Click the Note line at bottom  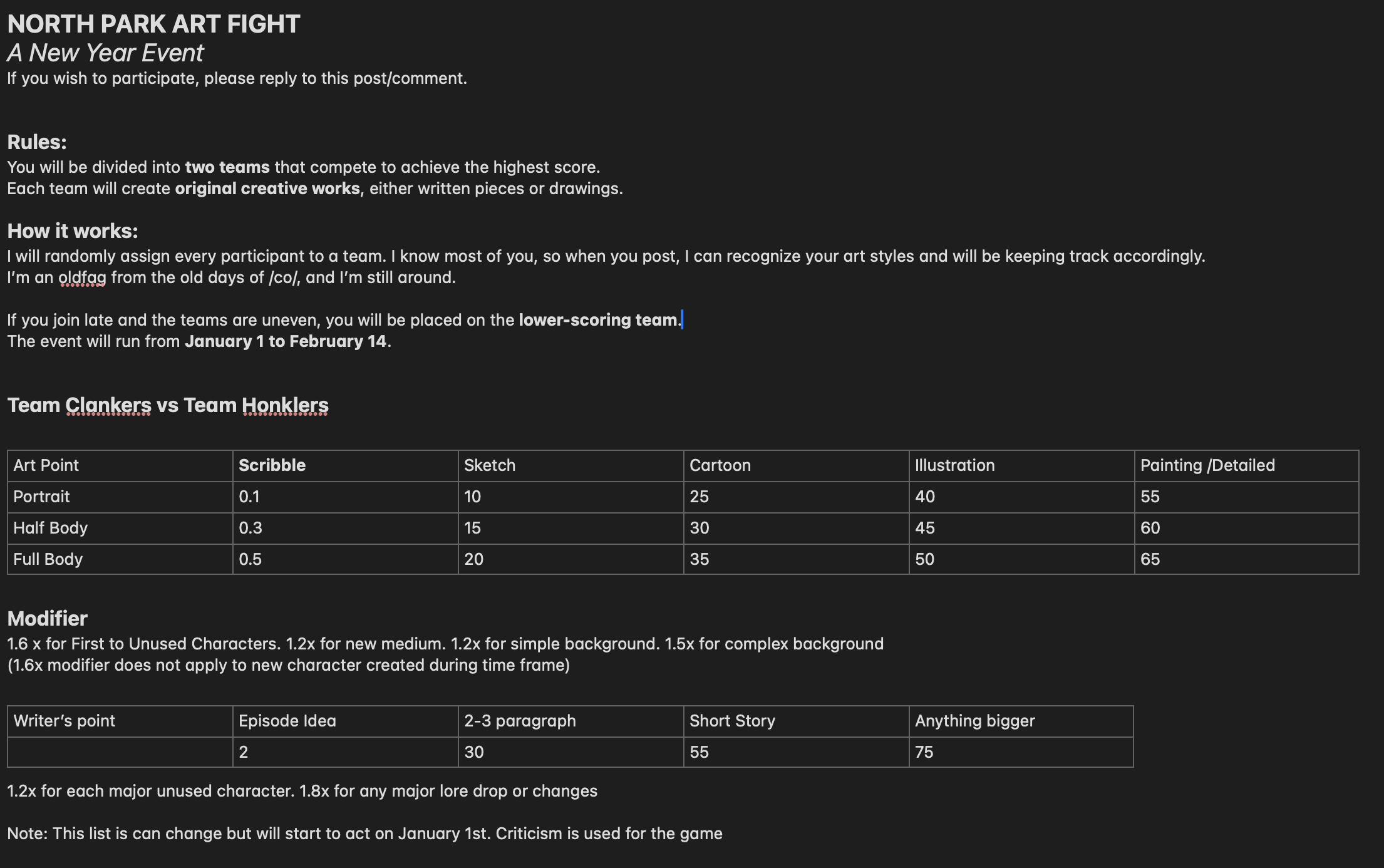coord(364,834)
